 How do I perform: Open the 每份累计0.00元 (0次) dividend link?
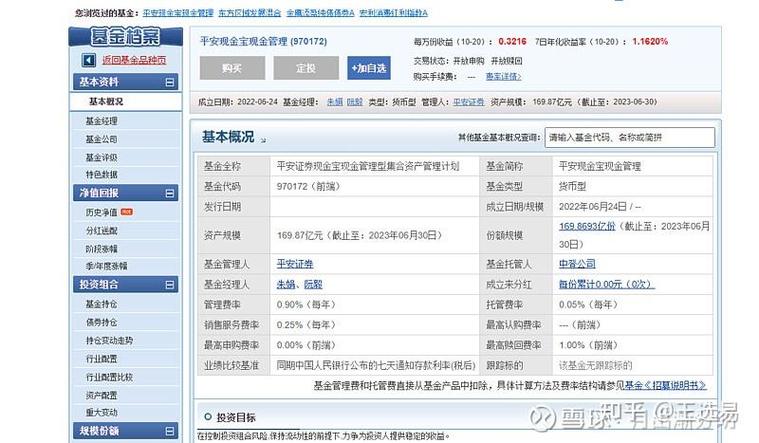pyautogui.click(x=607, y=284)
